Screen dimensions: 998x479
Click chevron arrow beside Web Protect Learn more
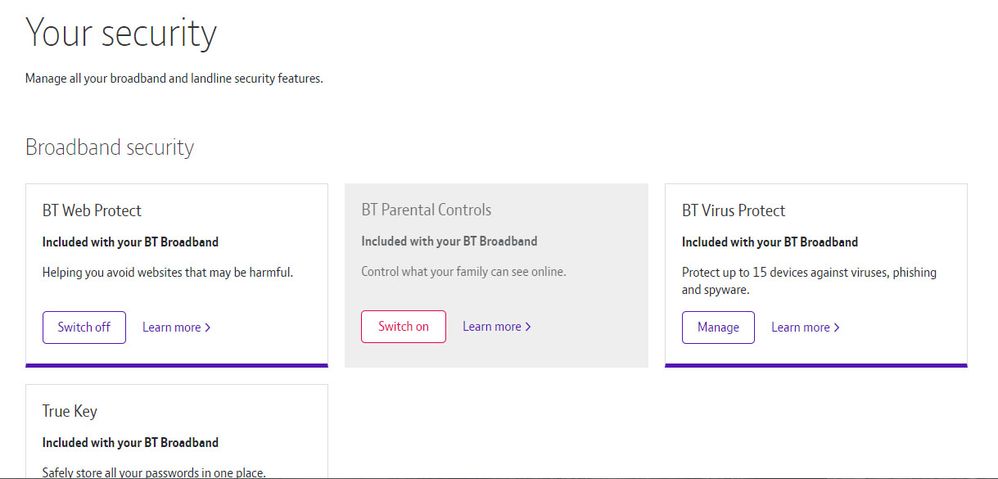coord(208,327)
